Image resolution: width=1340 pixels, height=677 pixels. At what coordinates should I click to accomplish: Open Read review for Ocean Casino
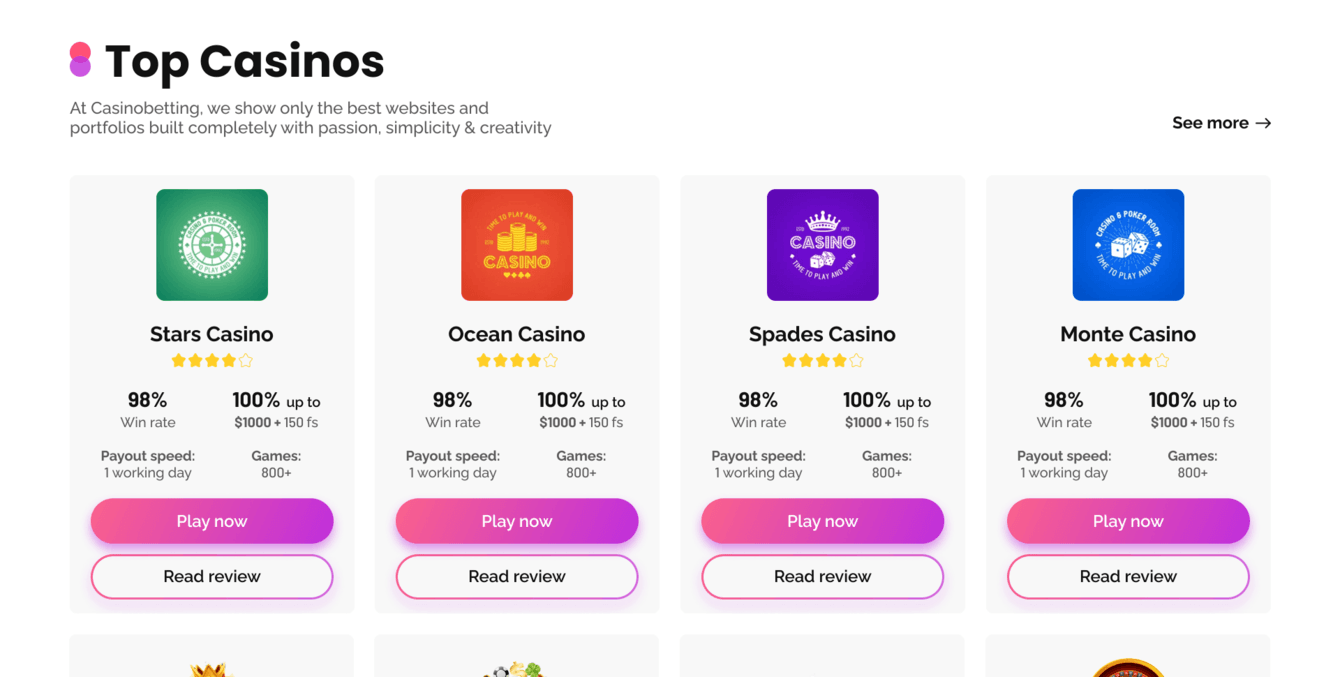pos(517,577)
